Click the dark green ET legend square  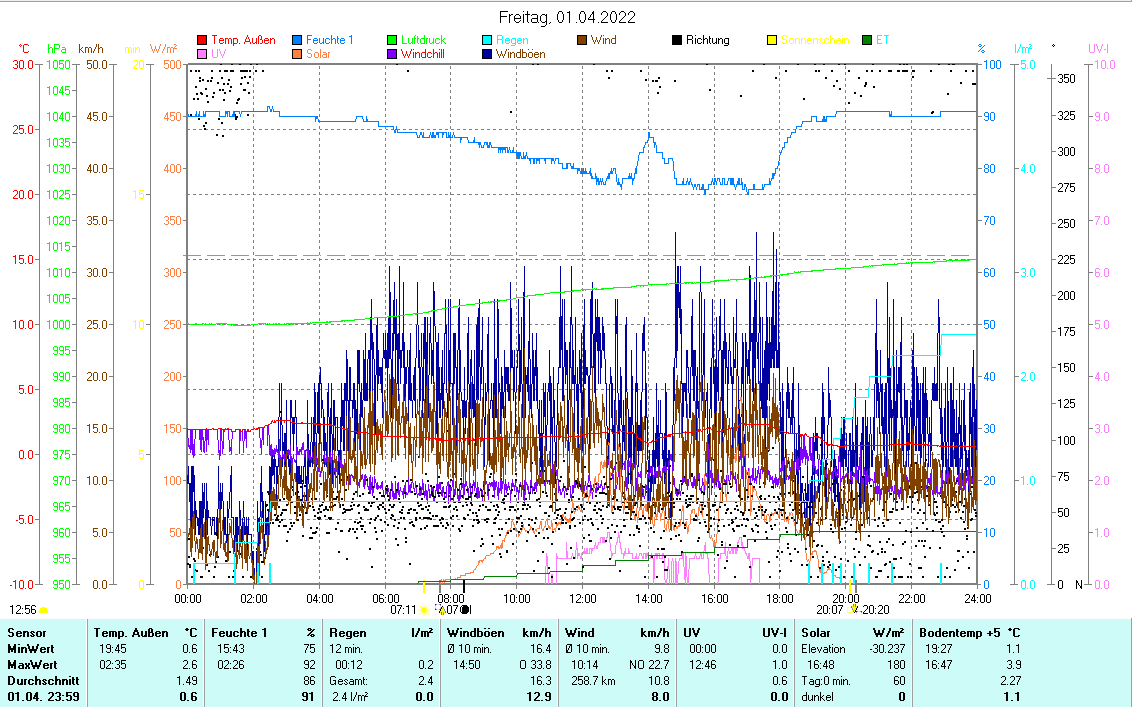[x=867, y=40]
